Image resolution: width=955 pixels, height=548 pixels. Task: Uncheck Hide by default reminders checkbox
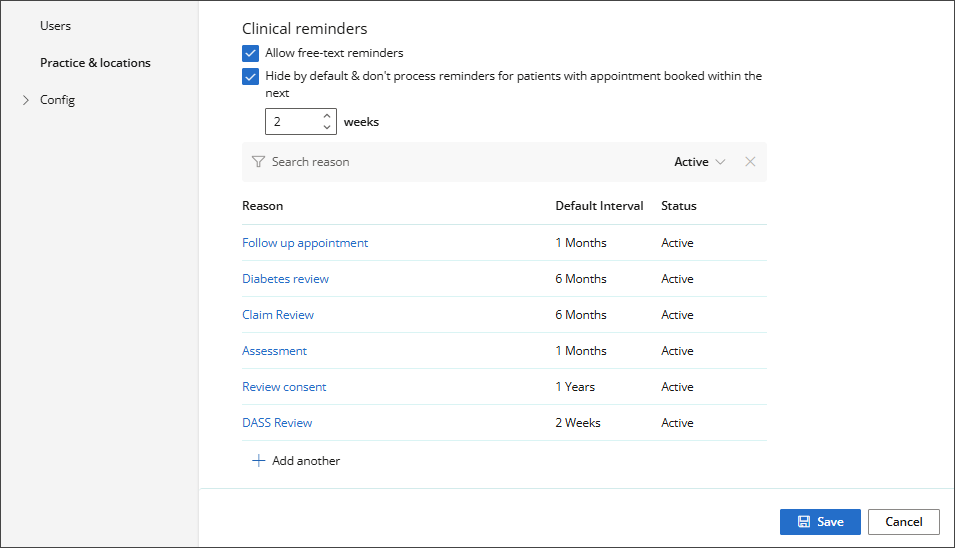pyautogui.click(x=250, y=76)
